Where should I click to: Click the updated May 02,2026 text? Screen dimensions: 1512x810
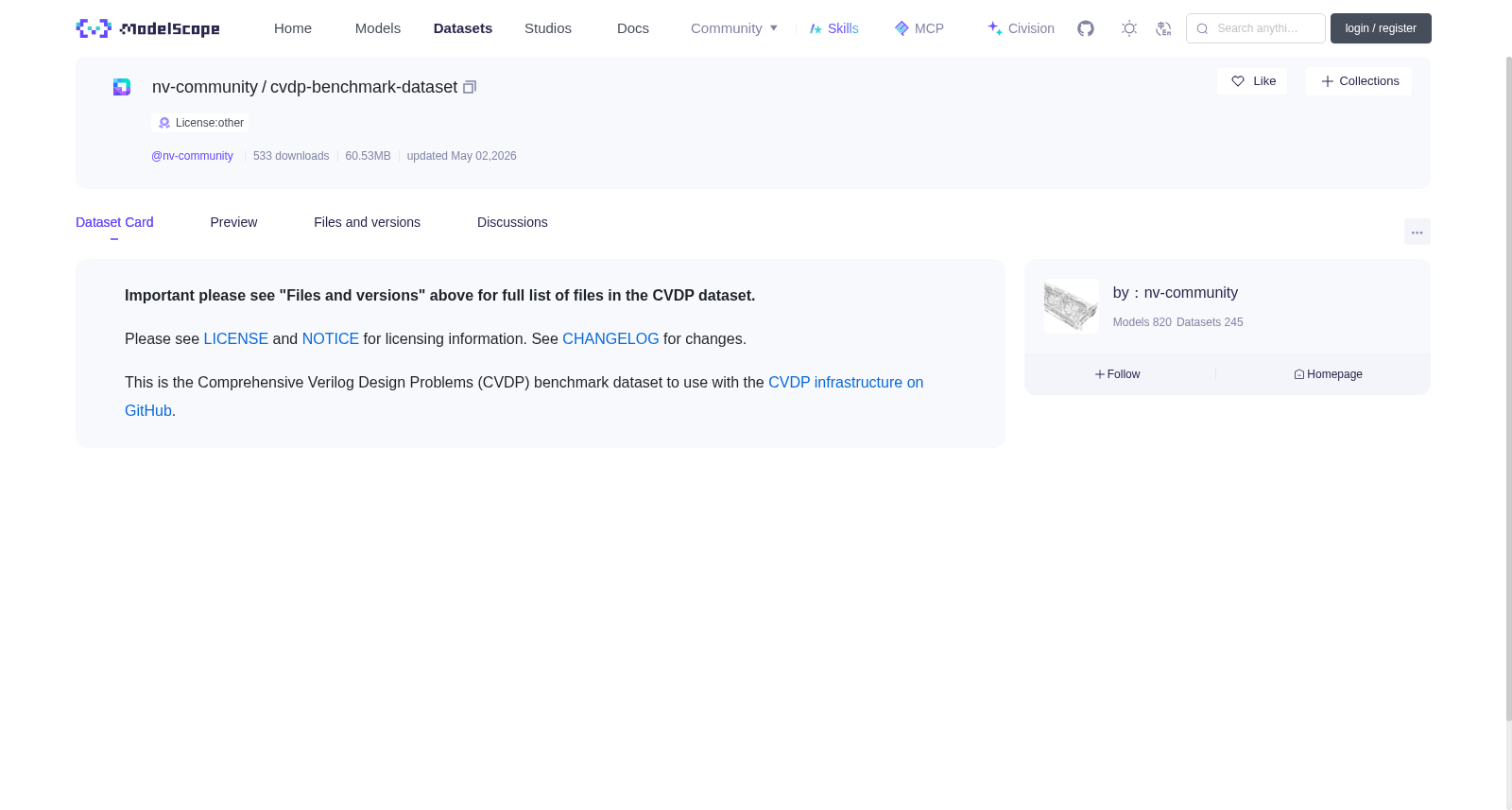click(x=461, y=156)
